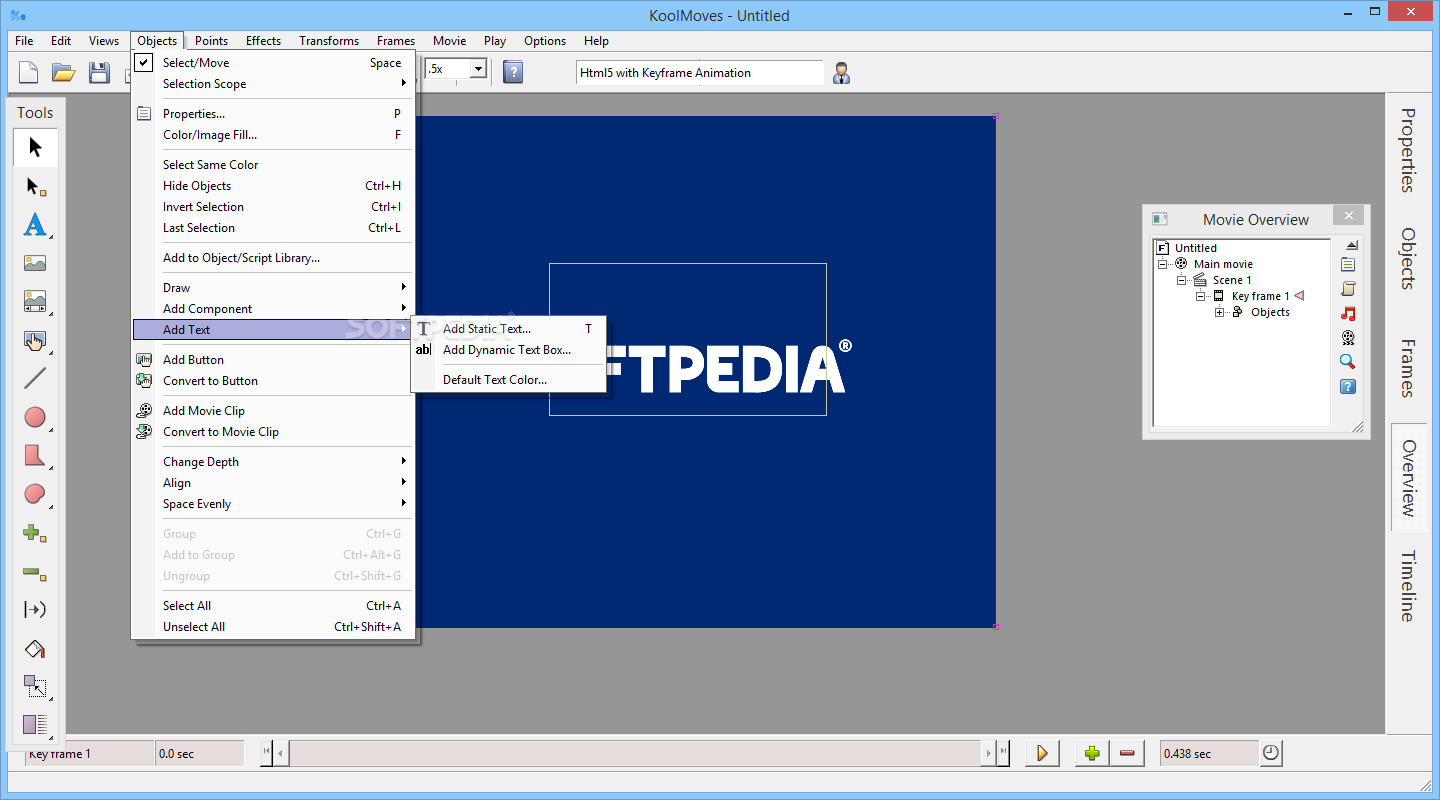Screen dimensions: 1440x800
Task: Toggle the checked Select/Move menu item
Action: pos(273,63)
